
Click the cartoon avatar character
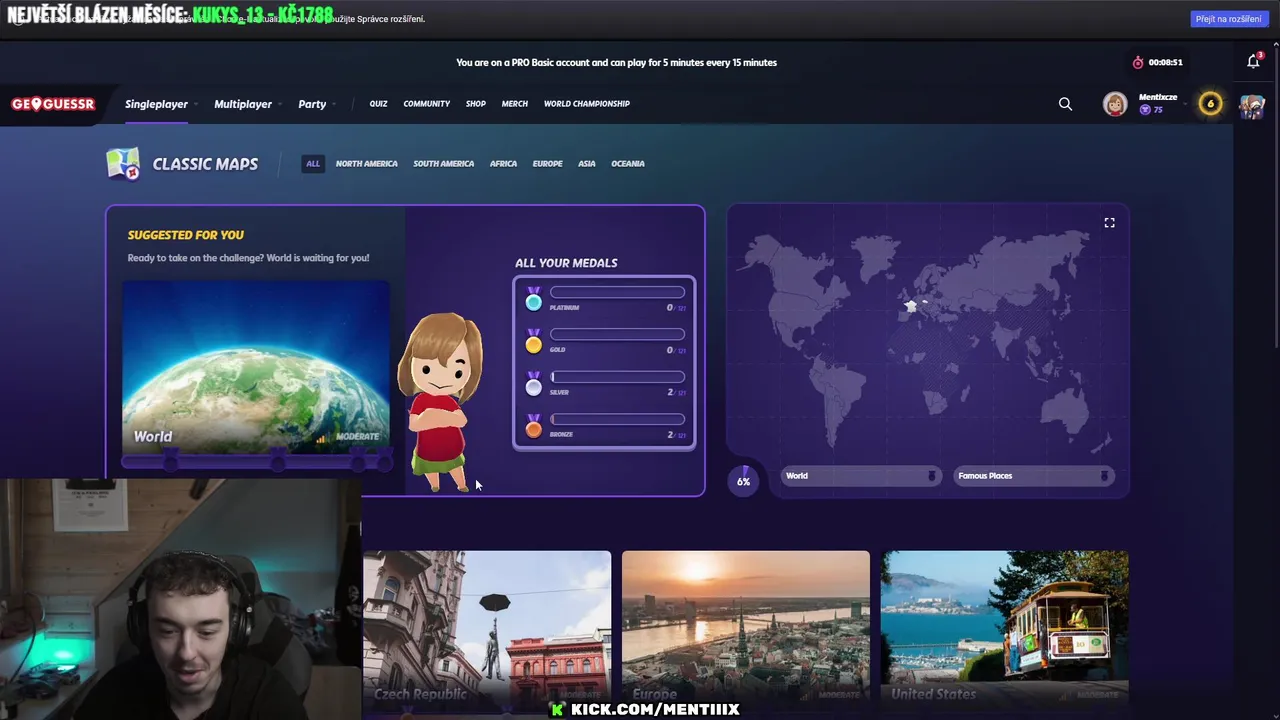(x=440, y=402)
